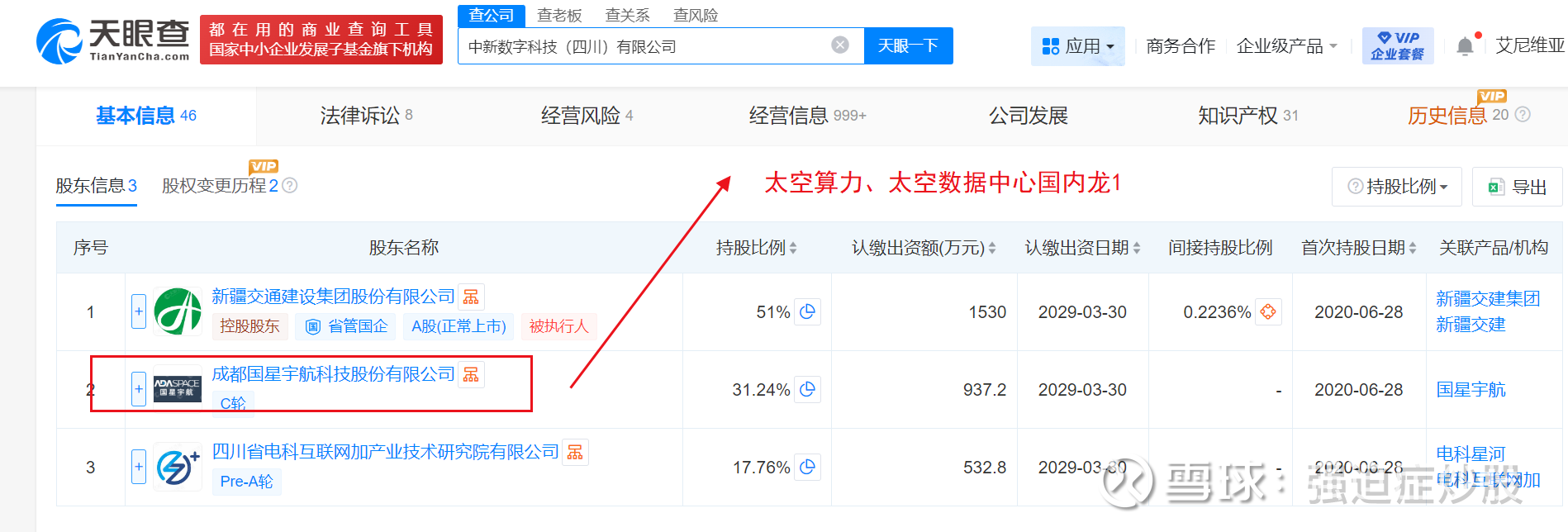This screenshot has width=1568, height=532.
Task: Open 新疆交通建设集团股份有限公司 company link
Action: pyautogui.click(x=333, y=297)
